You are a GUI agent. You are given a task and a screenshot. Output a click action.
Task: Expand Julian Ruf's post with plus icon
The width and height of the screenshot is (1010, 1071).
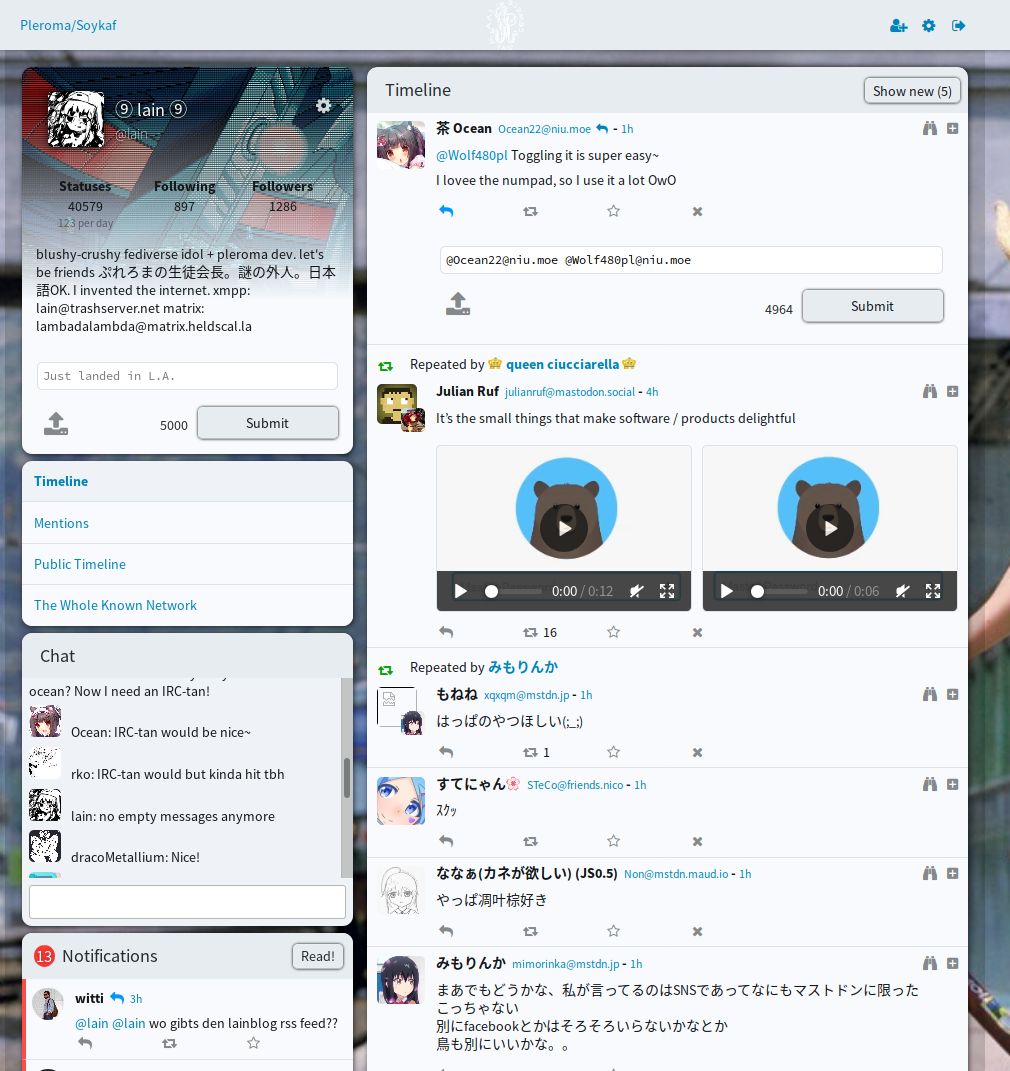(x=952, y=391)
